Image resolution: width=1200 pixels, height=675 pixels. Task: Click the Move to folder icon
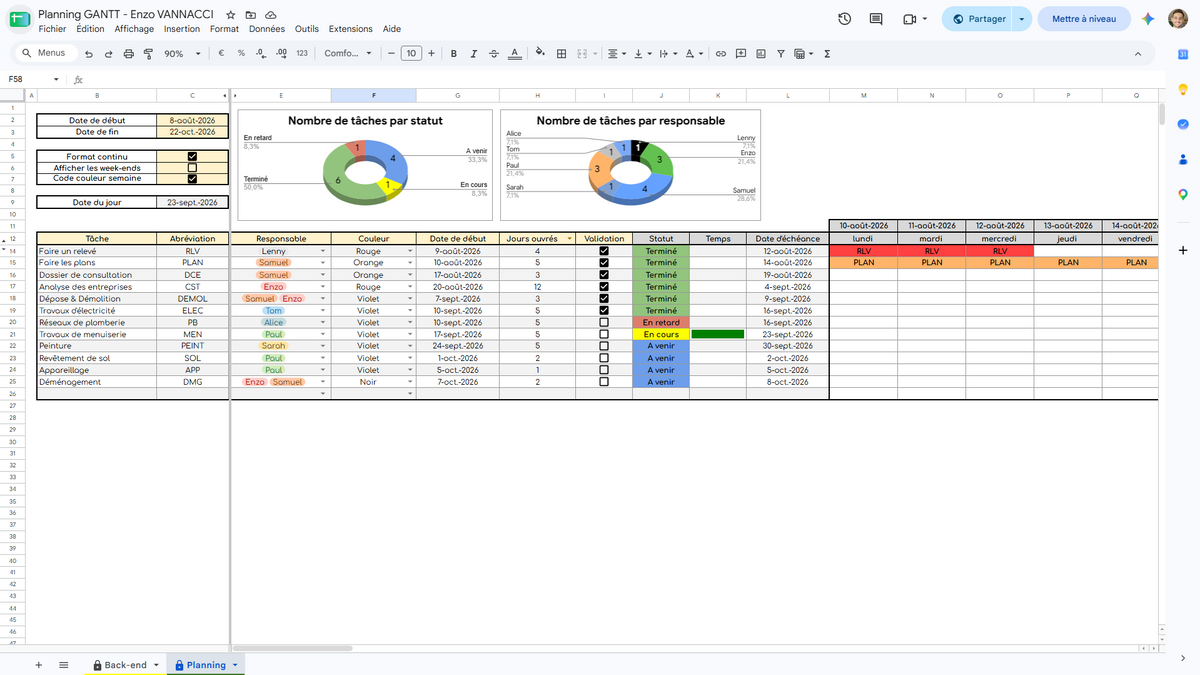pos(251,16)
